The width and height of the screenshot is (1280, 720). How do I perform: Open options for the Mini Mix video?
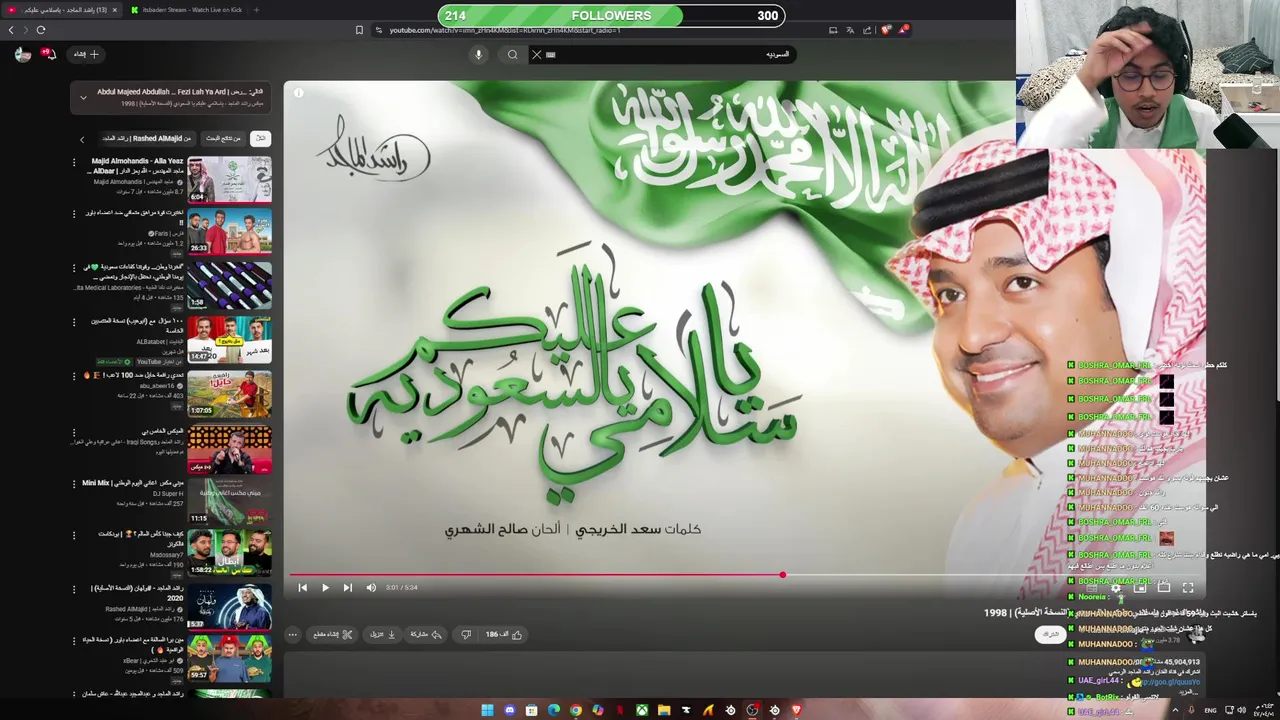[73, 483]
